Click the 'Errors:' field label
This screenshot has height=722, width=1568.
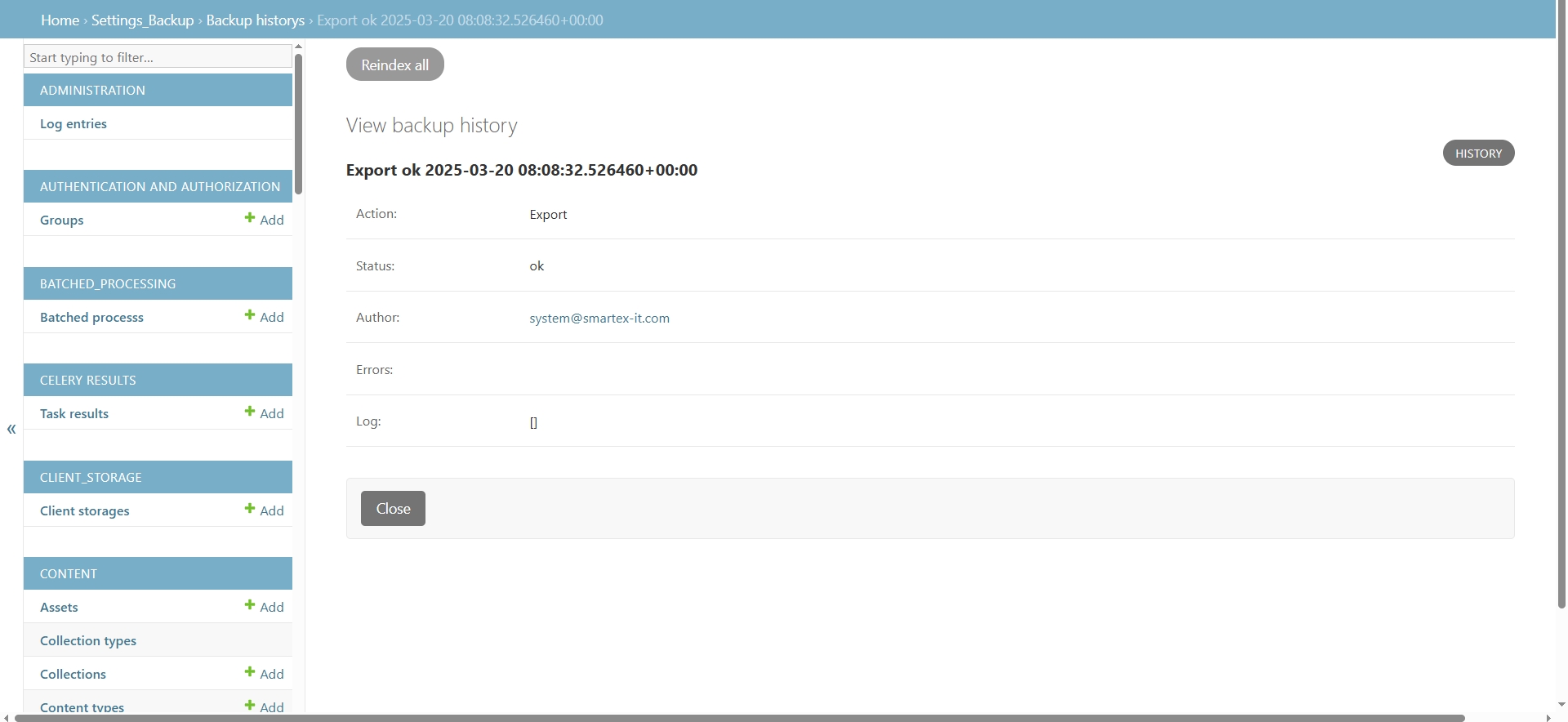pyautogui.click(x=374, y=369)
